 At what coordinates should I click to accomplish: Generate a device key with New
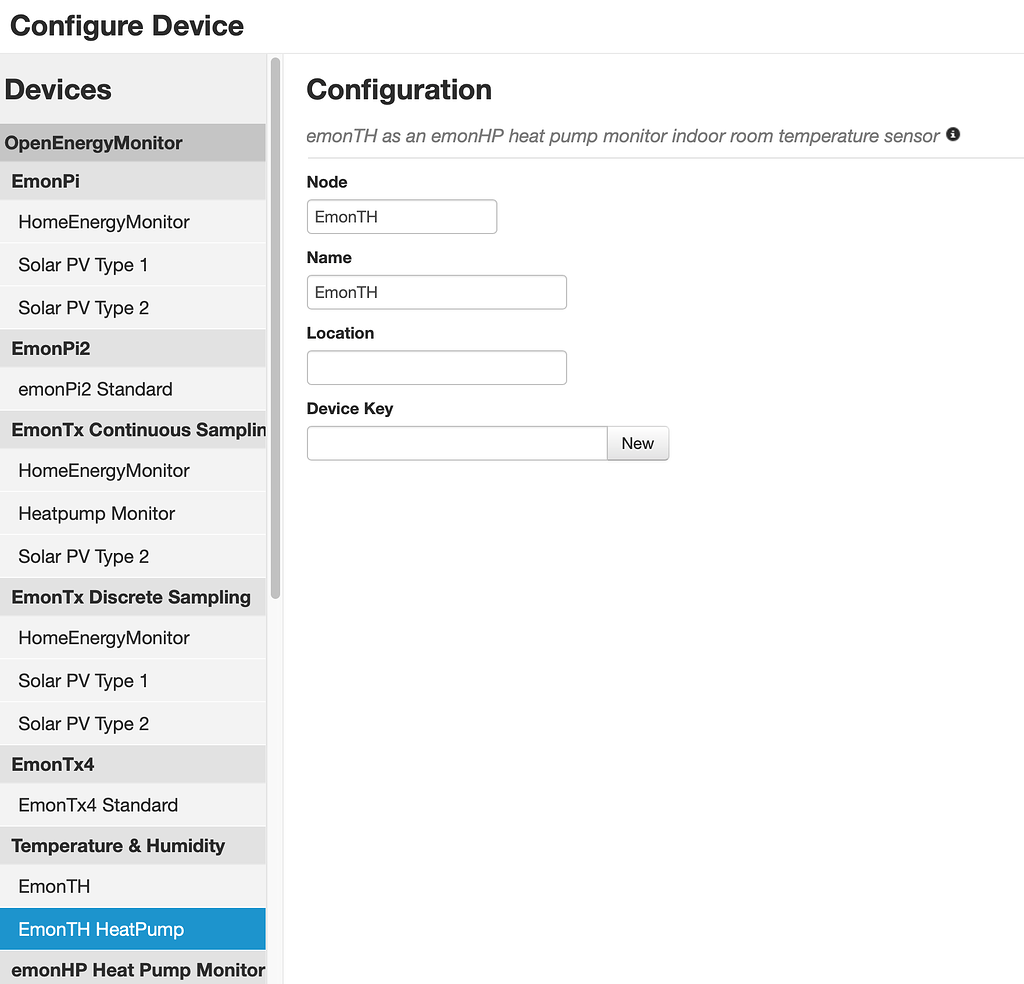tap(638, 443)
